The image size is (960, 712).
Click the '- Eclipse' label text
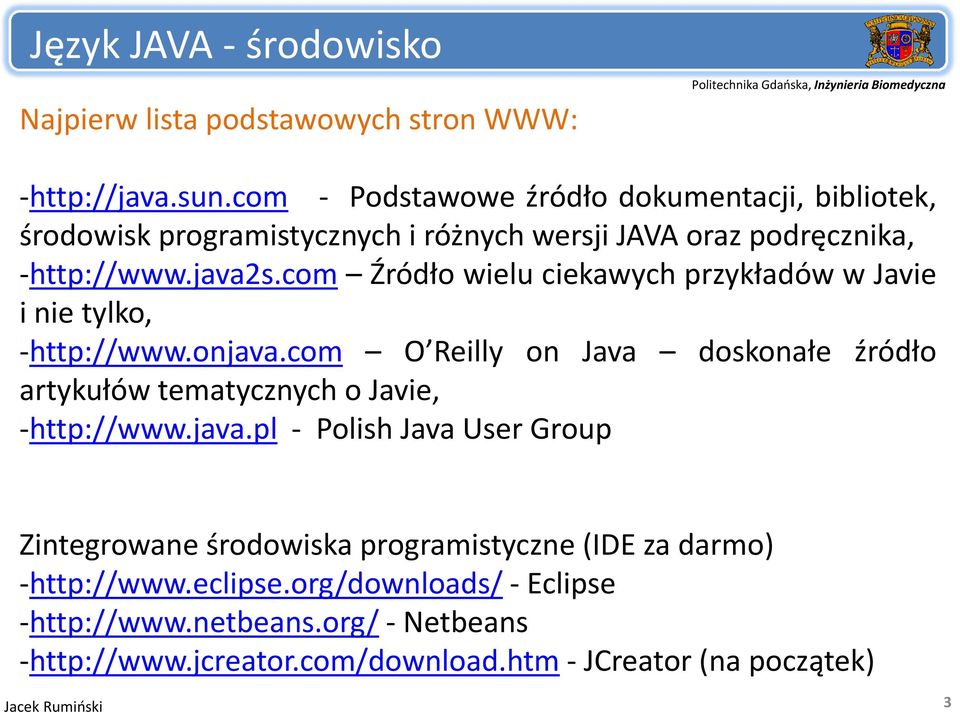pos(563,583)
